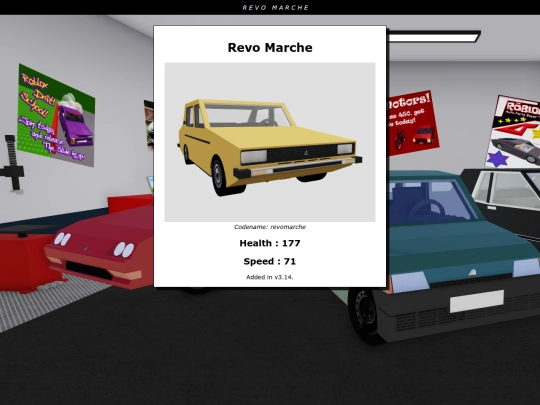Click the red sports car

[x=100, y=247]
